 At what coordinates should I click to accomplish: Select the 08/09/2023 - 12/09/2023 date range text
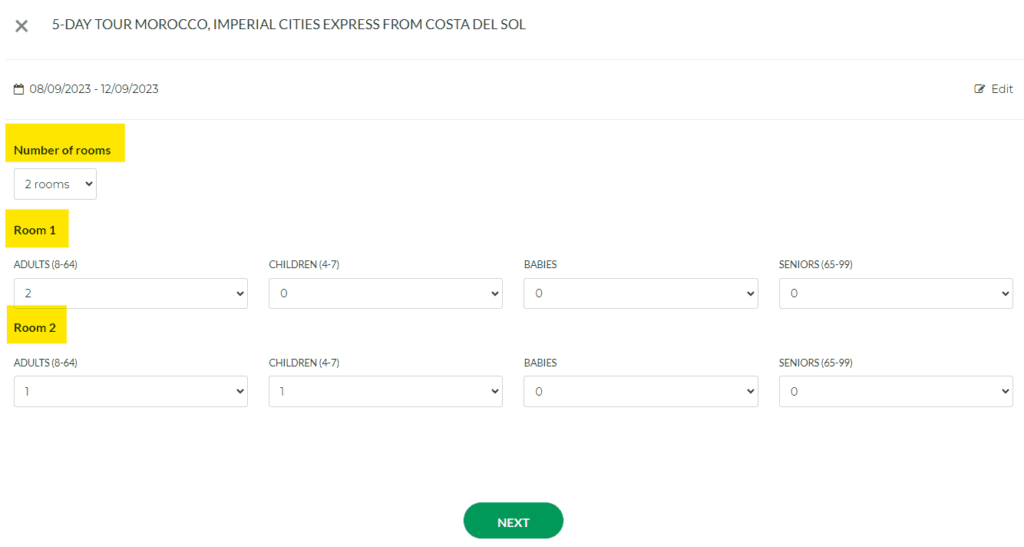click(94, 89)
